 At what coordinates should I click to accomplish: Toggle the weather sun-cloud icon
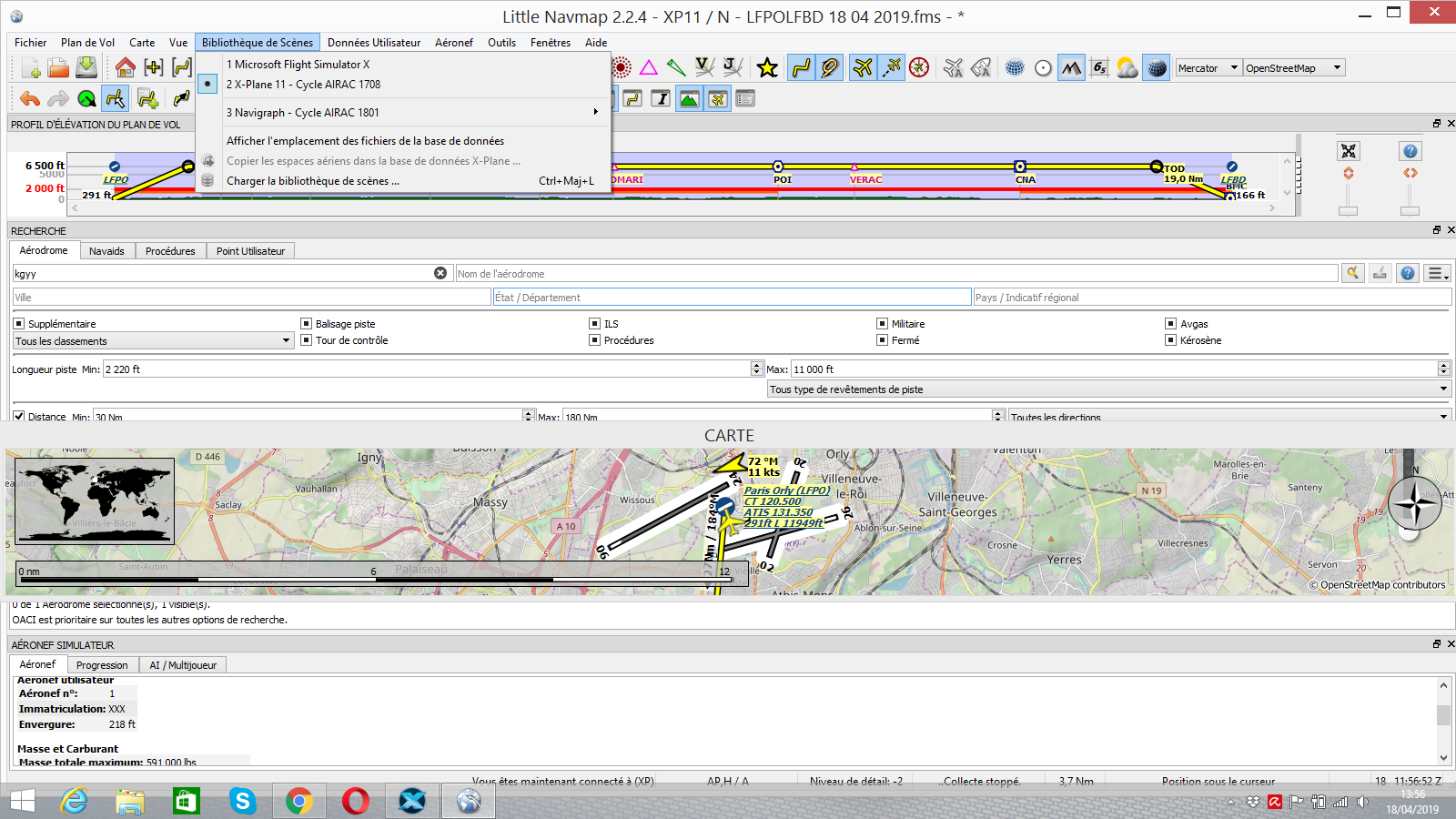(x=1127, y=67)
